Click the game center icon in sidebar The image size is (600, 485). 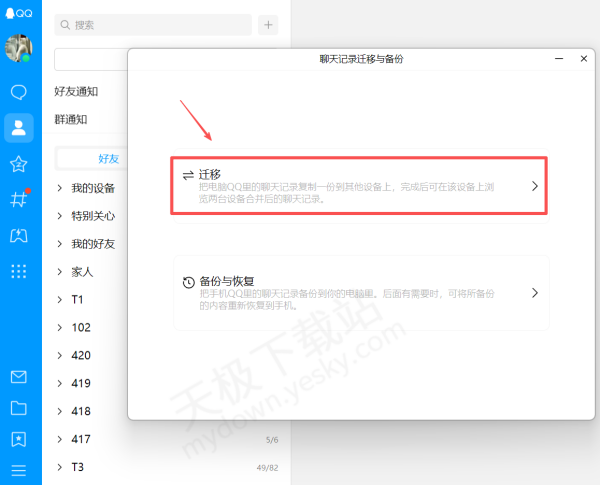(x=18, y=235)
